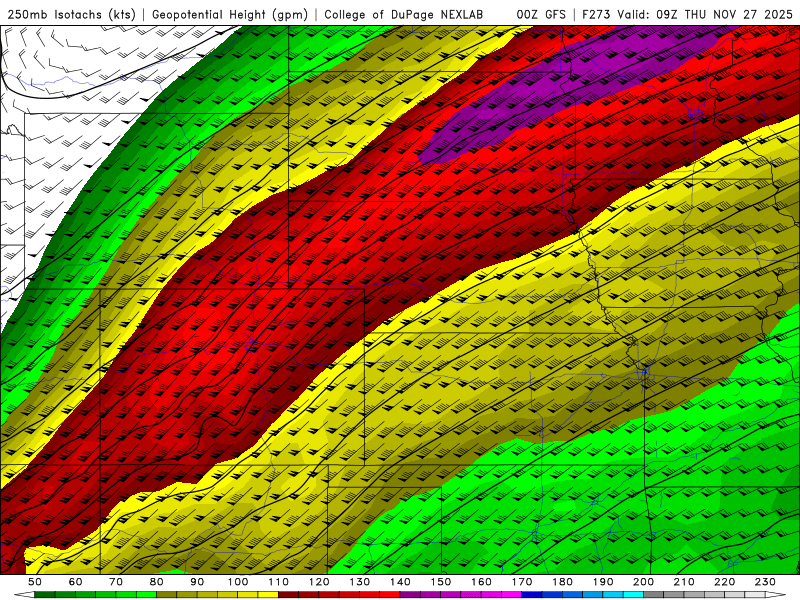Click the 90 label on the color scale
800x600 pixels.
[197, 582]
